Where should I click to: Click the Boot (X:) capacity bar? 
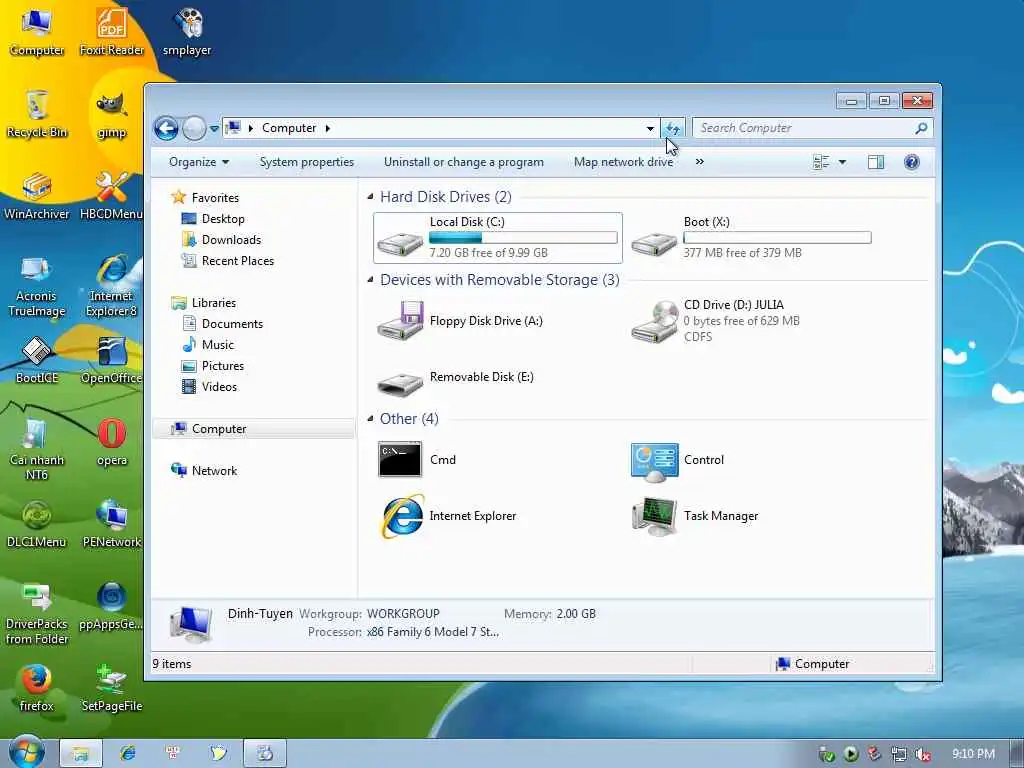click(x=777, y=238)
